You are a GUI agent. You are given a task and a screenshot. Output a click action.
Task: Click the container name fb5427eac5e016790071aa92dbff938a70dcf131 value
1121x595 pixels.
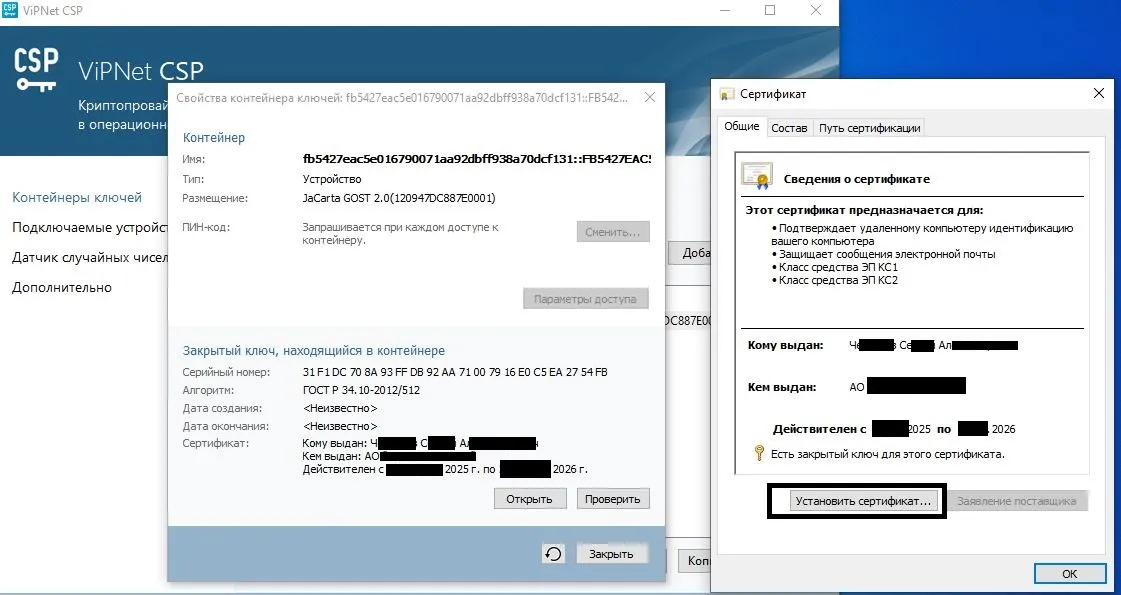pyautogui.click(x=477, y=159)
